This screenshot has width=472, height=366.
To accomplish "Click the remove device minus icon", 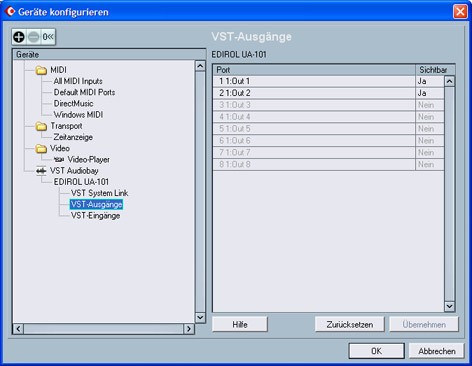I will click(33, 37).
